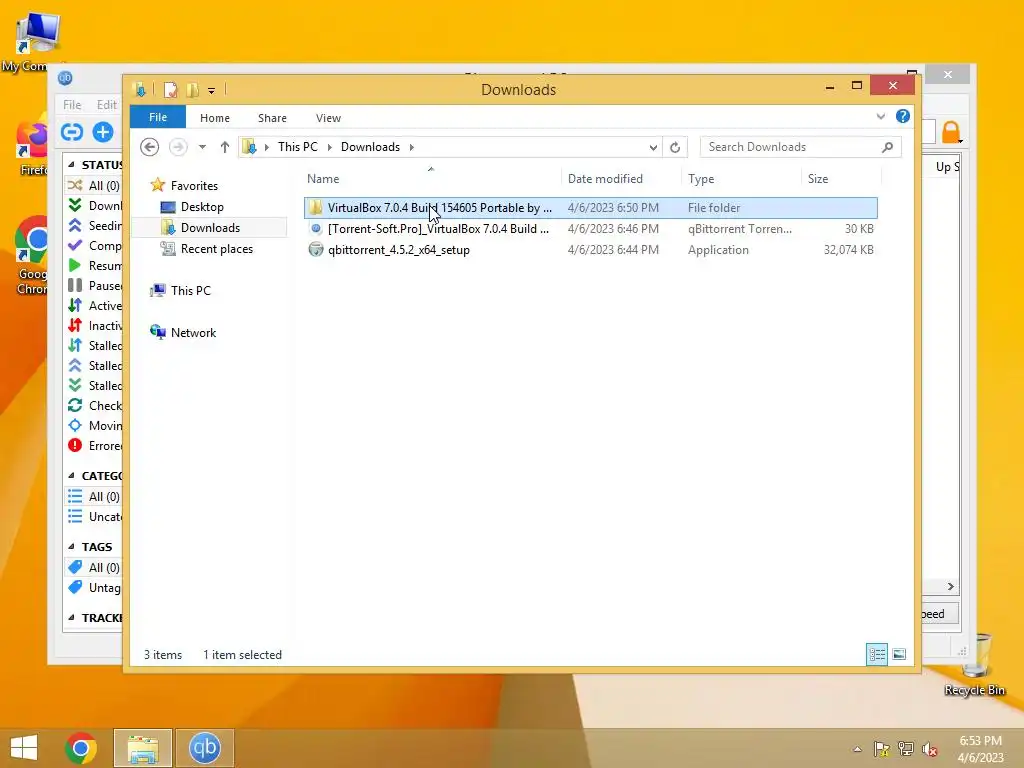Open address bar history dropdown
Viewport: 1024px width, 768px height.
click(x=652, y=148)
